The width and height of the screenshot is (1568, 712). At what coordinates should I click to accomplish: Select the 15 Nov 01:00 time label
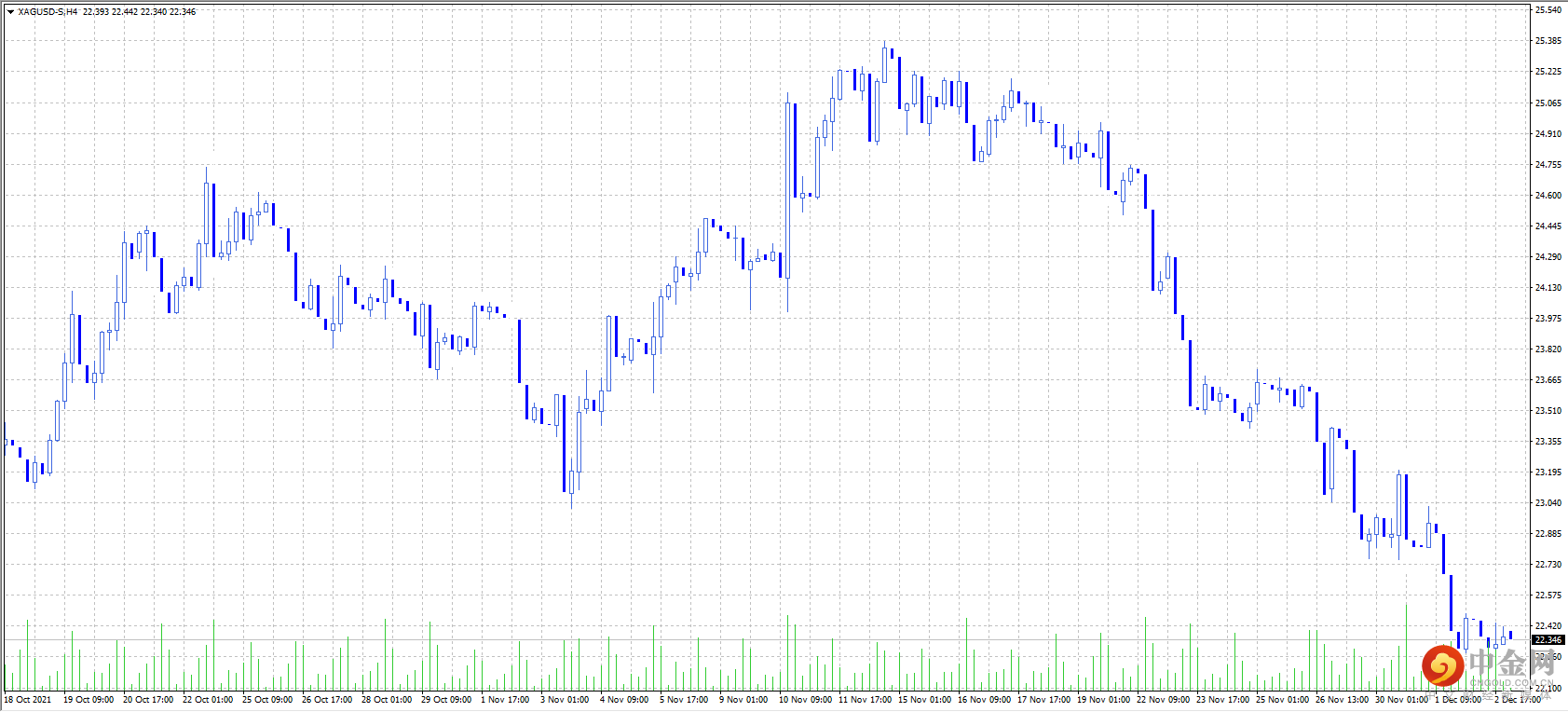pos(925,700)
